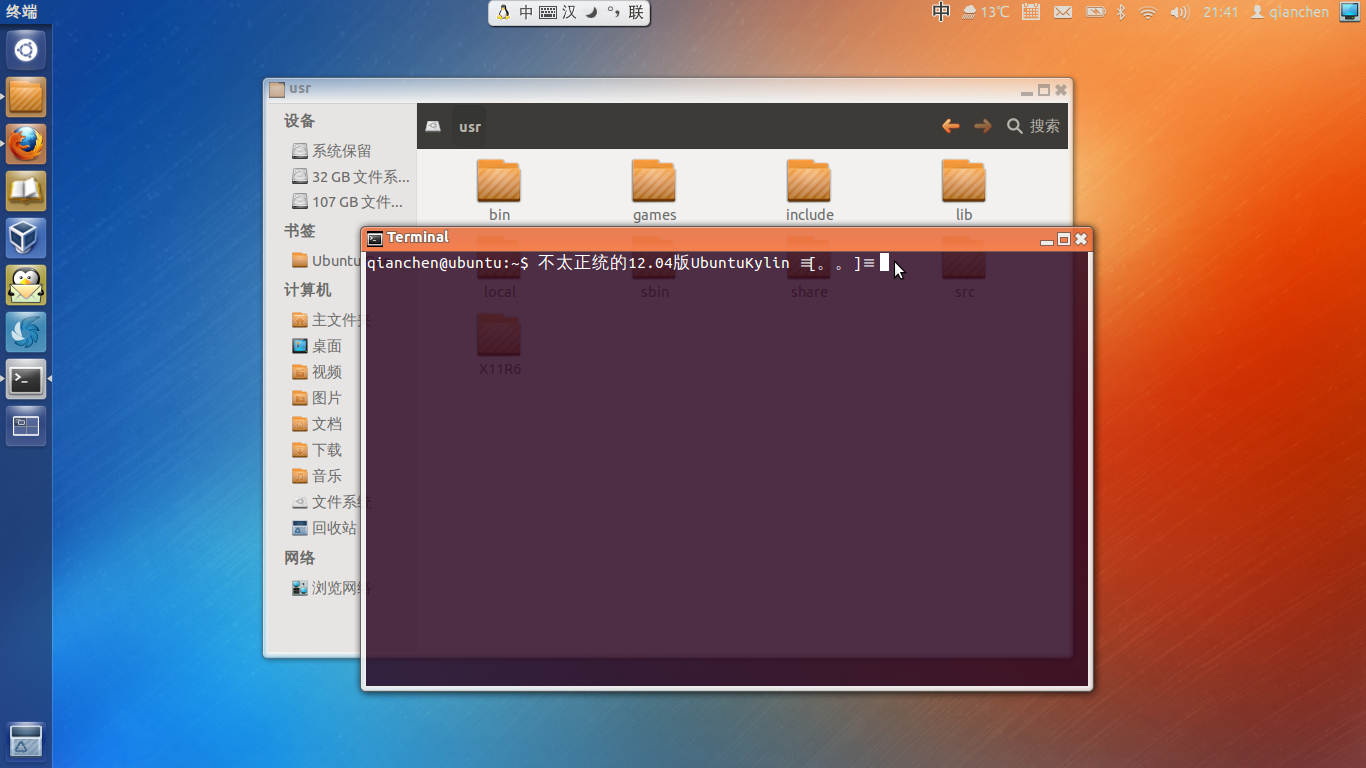Open the penguin mail launcher icon
The image size is (1366, 768).
point(26,285)
